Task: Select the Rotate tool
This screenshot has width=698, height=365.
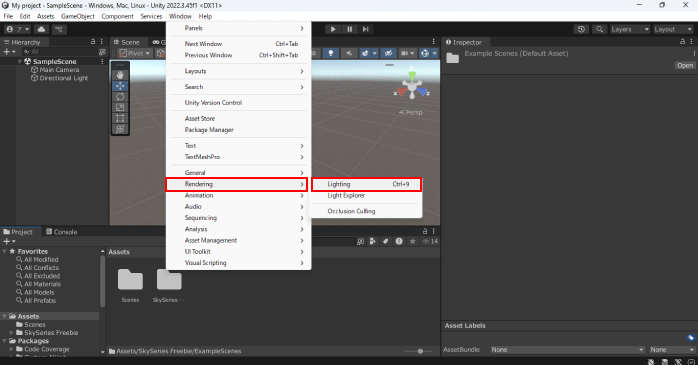Action: coord(120,97)
